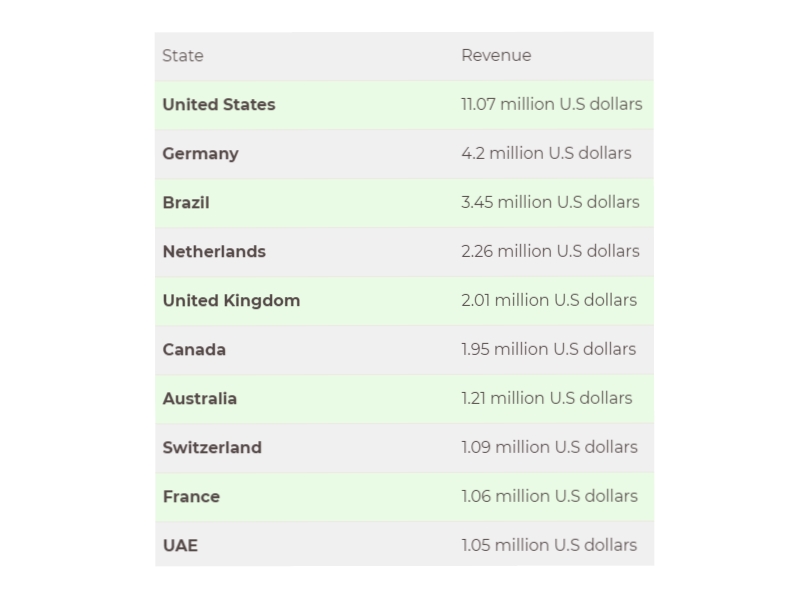
Task: Click the State column header
Action: click(183, 56)
